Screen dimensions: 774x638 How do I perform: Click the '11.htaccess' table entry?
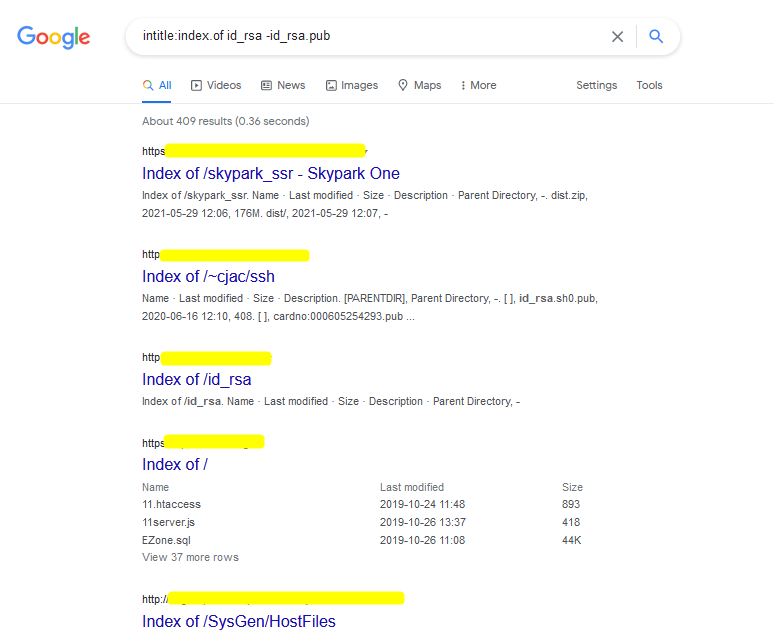(x=171, y=504)
